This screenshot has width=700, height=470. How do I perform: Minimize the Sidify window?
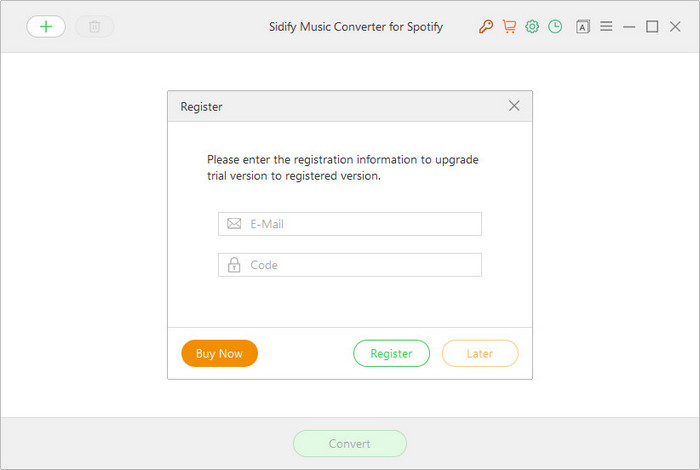[x=629, y=27]
